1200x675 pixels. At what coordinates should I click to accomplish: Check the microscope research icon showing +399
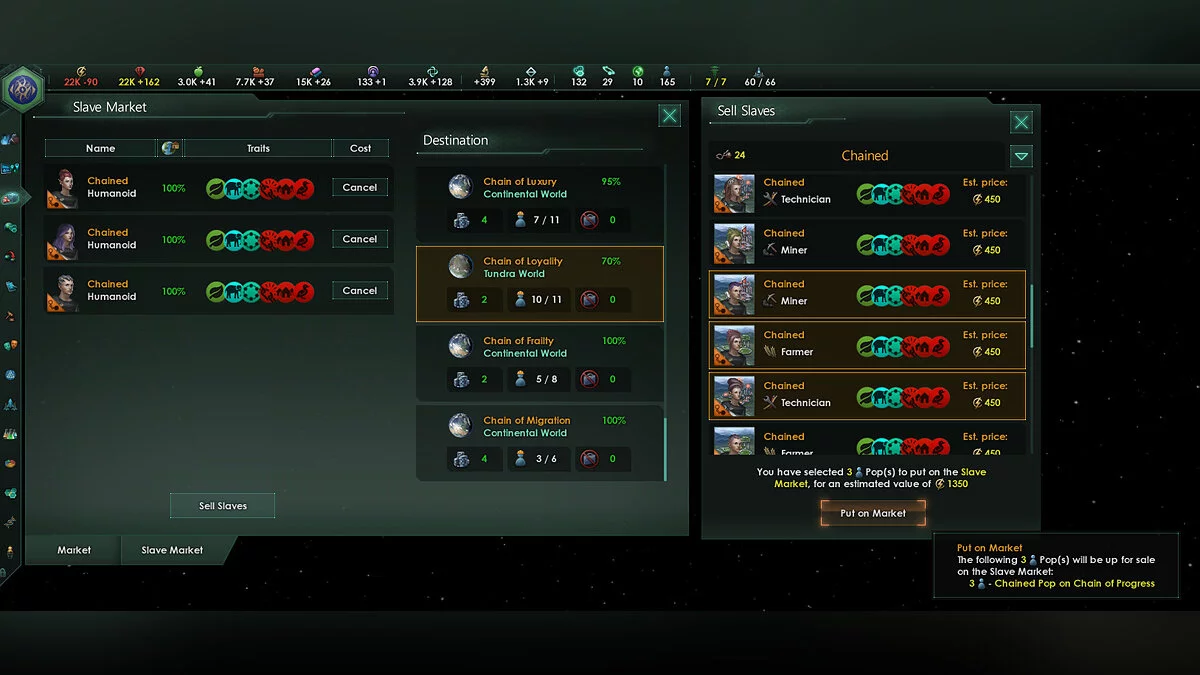[x=486, y=72]
